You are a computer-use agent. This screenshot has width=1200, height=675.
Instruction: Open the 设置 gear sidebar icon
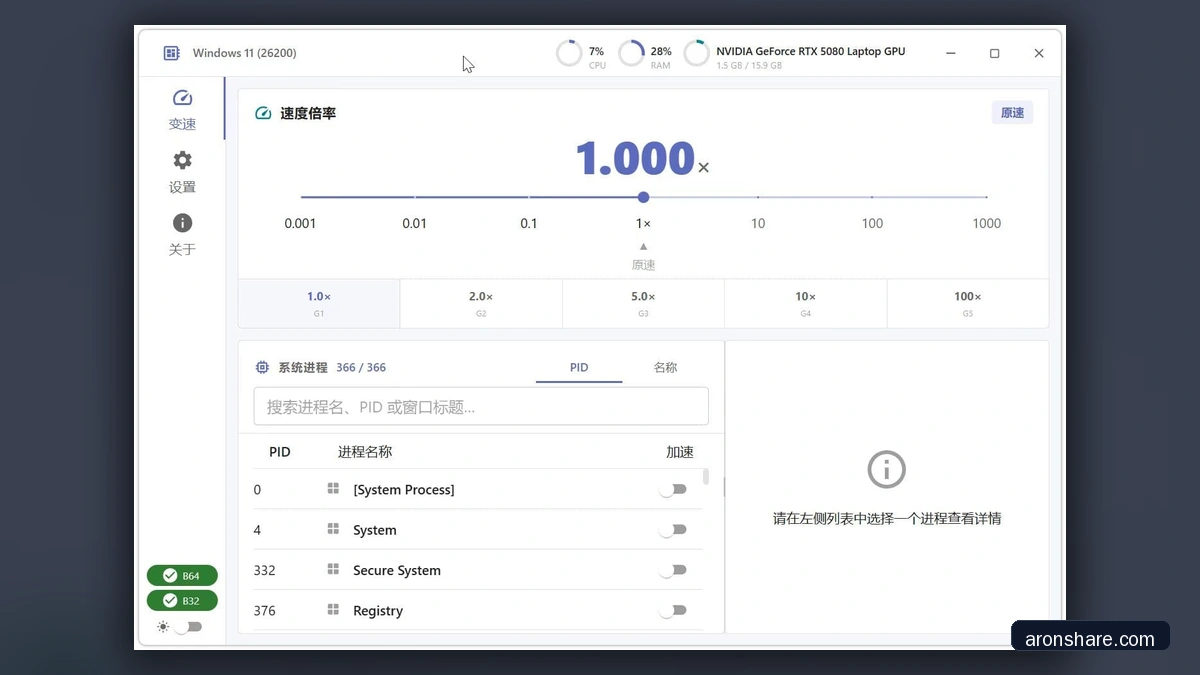(182, 160)
